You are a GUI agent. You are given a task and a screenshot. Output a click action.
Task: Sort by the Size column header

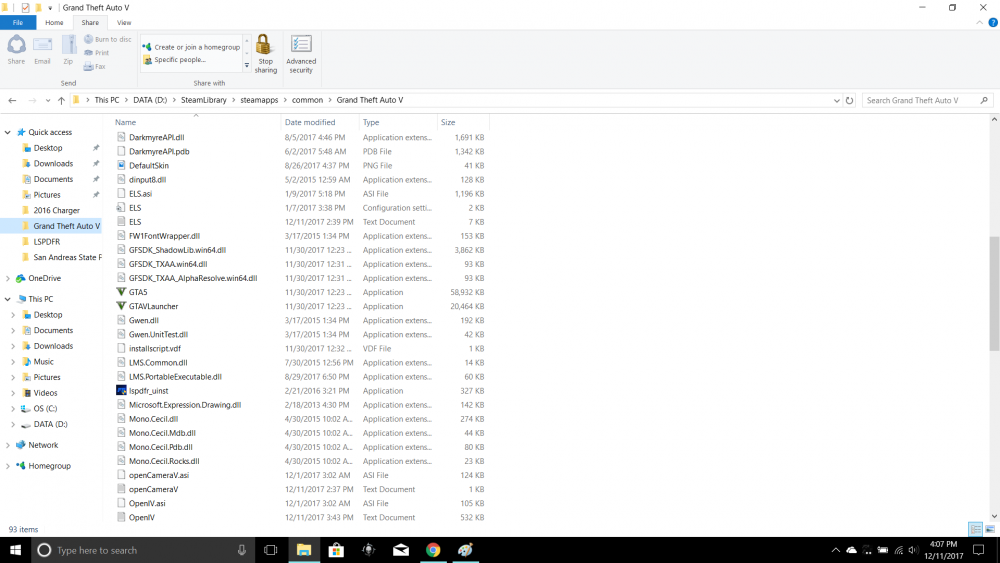463,122
